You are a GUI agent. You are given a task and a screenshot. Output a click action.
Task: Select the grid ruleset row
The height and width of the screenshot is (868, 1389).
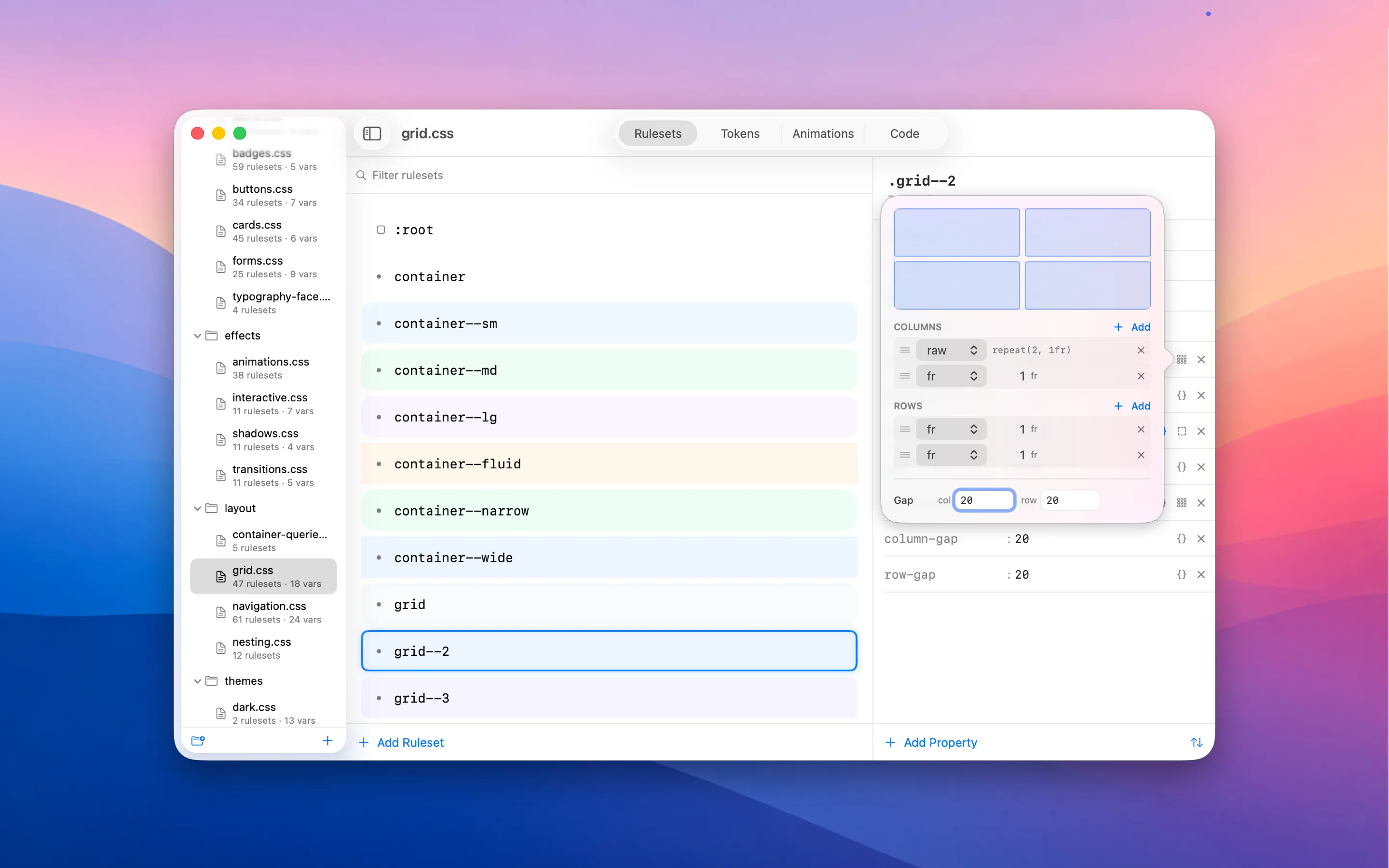click(x=609, y=605)
